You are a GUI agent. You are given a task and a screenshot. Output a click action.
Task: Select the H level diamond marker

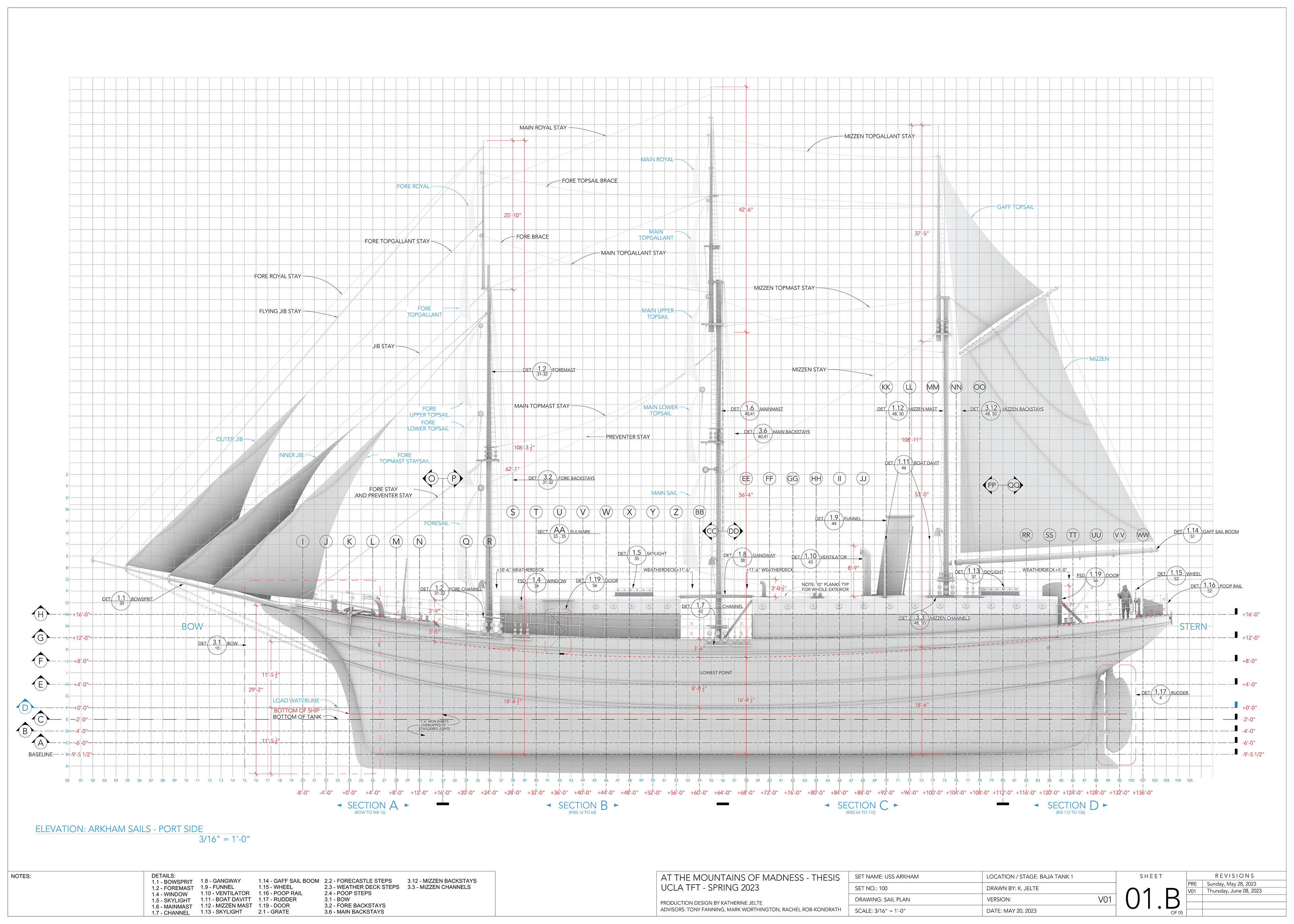coord(40,614)
